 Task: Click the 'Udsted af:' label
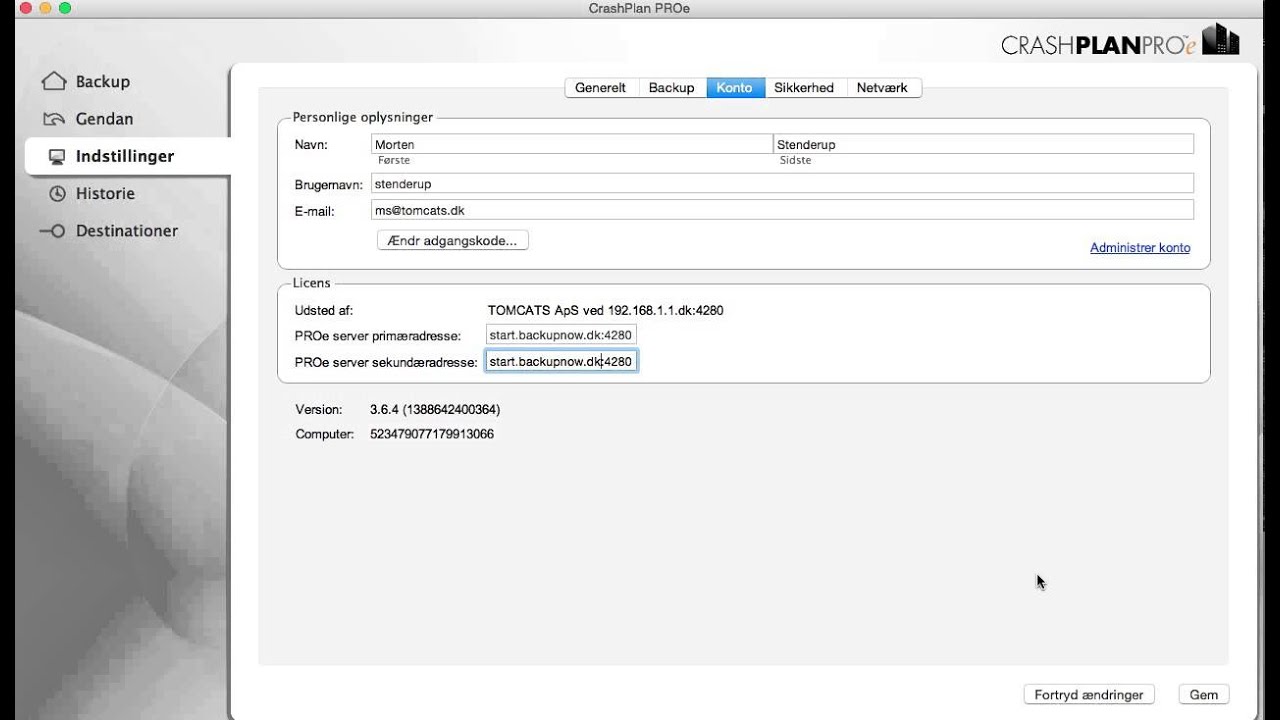(x=324, y=311)
